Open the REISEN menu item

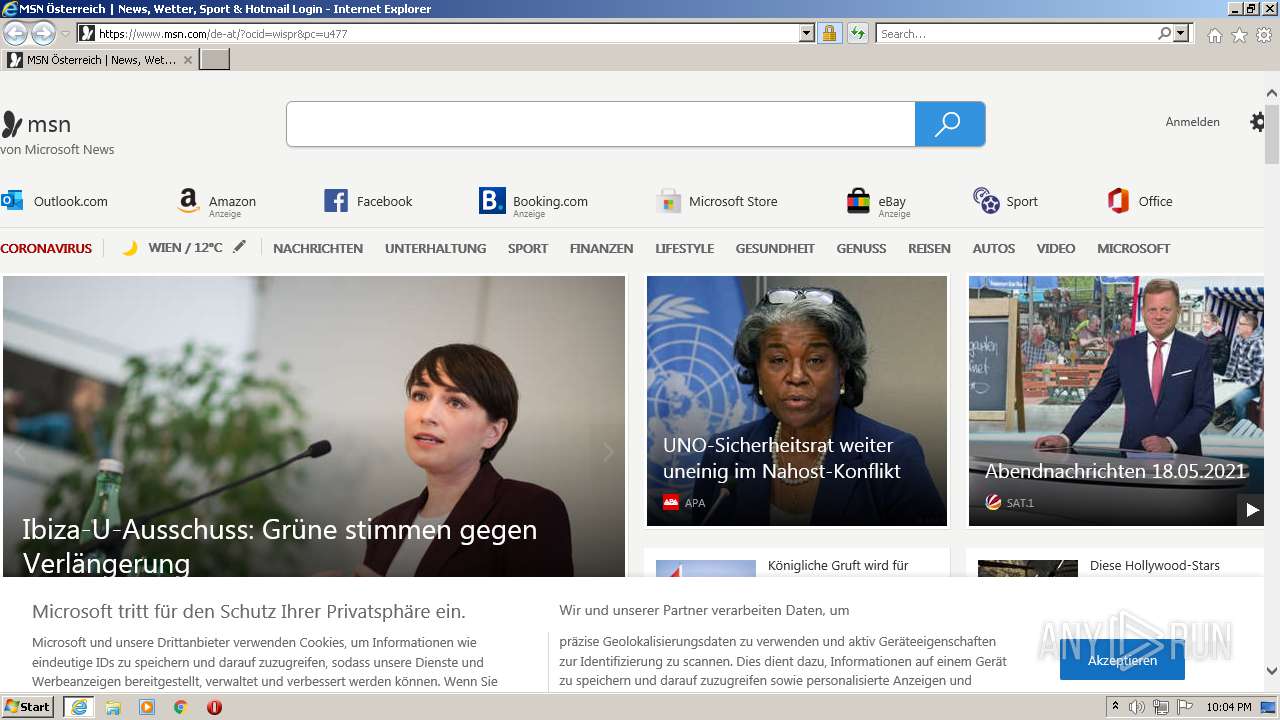click(929, 248)
